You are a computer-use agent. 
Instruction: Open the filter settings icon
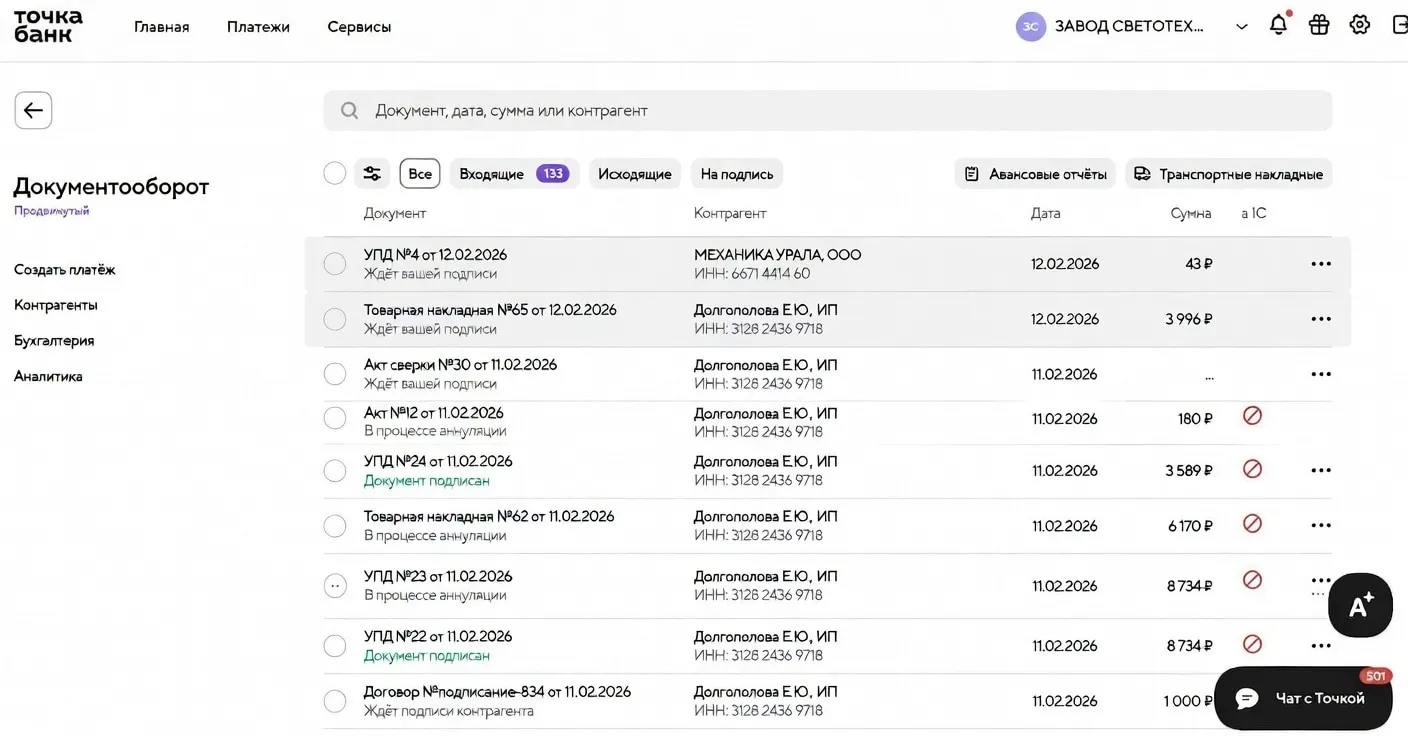click(372, 173)
